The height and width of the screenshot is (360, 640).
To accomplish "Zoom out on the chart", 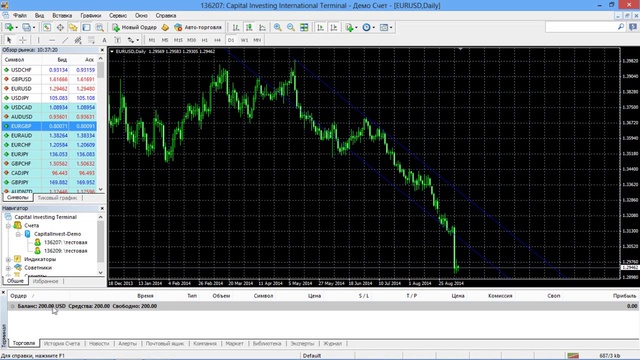I will click(x=291, y=27).
